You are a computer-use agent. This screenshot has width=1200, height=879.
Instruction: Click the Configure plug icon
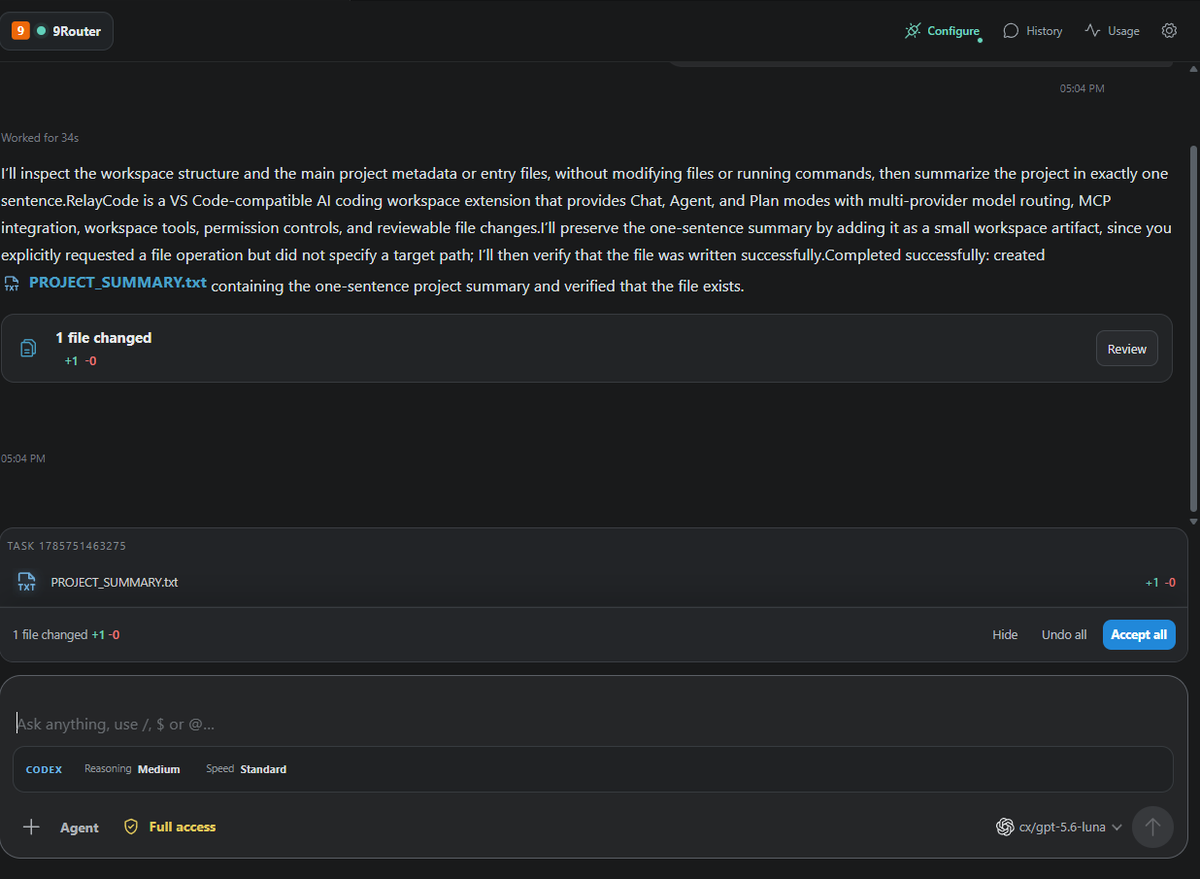coord(912,31)
